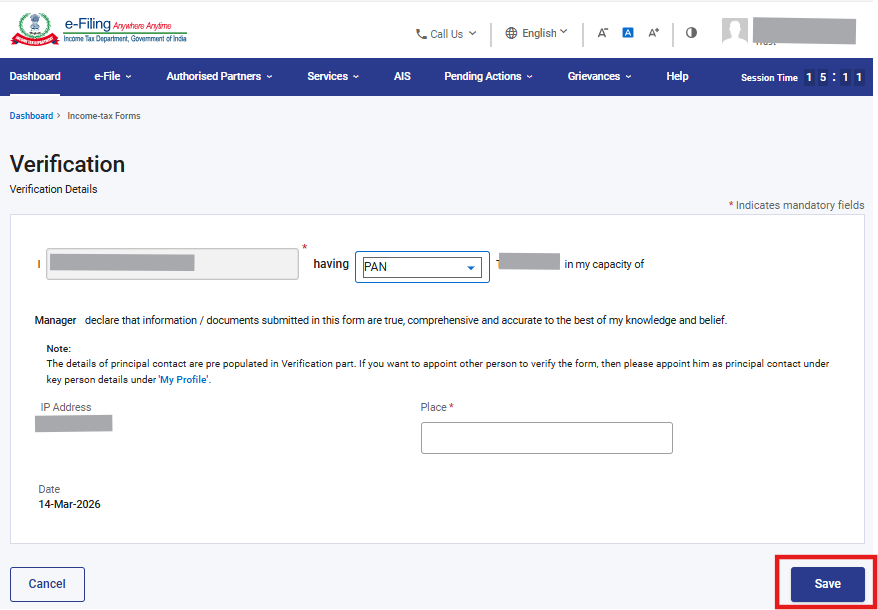
Task: Click the user profile avatar
Action: pyautogui.click(x=735, y=31)
